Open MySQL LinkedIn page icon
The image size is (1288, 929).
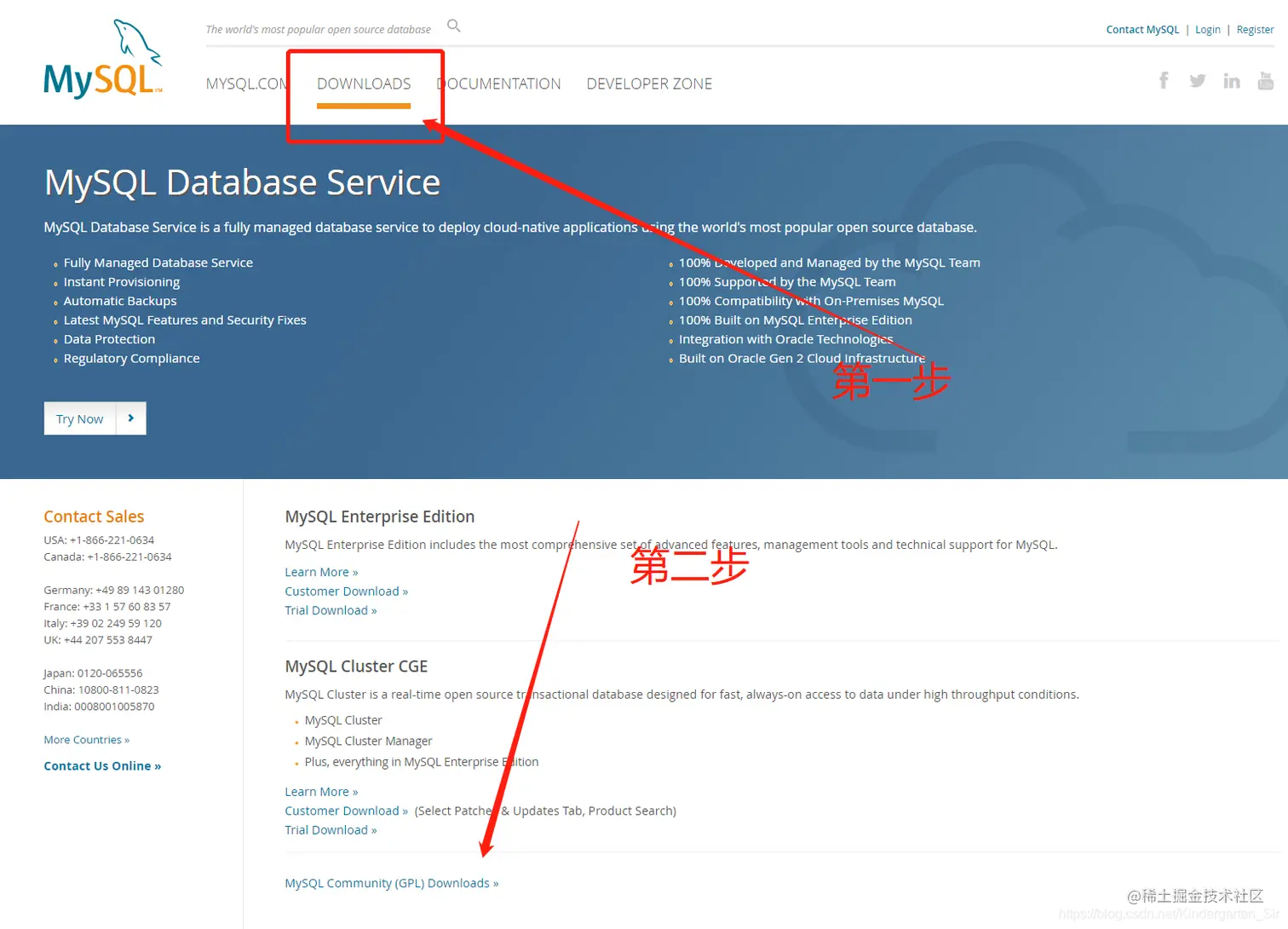pos(1232,81)
